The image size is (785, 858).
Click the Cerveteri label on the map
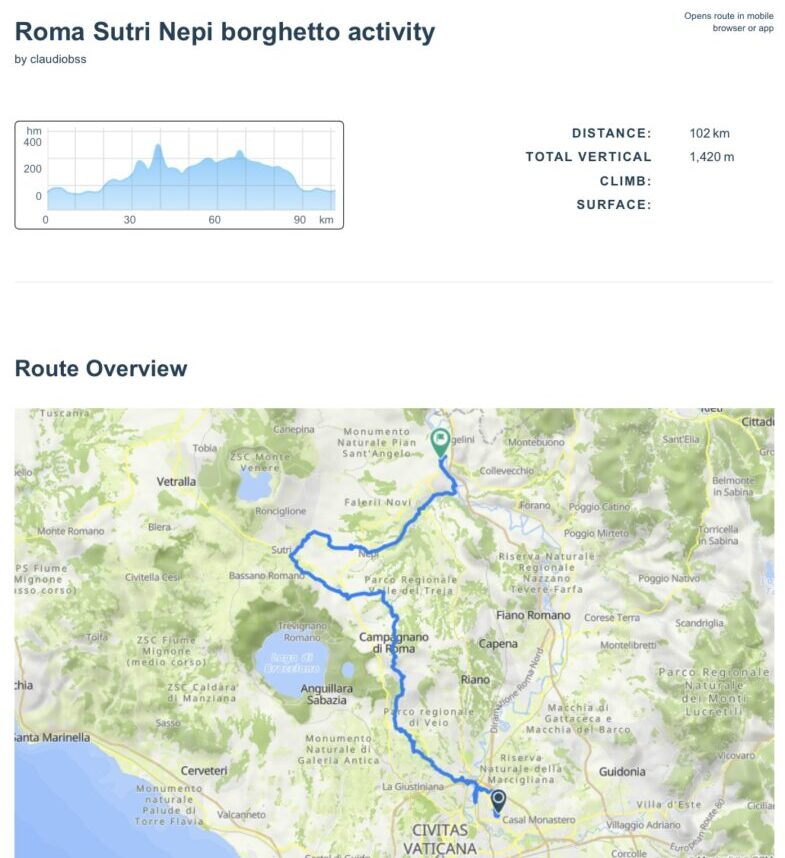click(x=203, y=771)
